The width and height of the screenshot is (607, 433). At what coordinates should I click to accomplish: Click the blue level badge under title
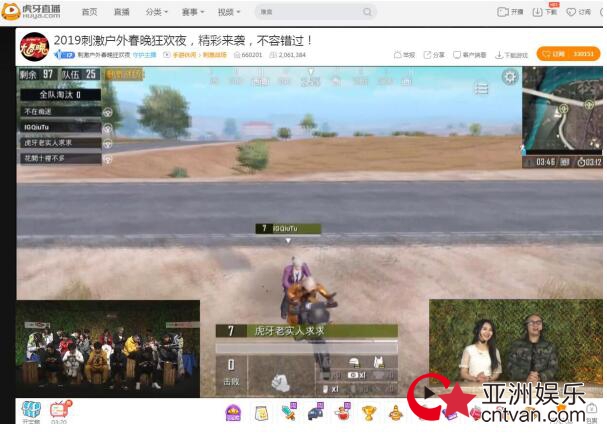coord(64,55)
